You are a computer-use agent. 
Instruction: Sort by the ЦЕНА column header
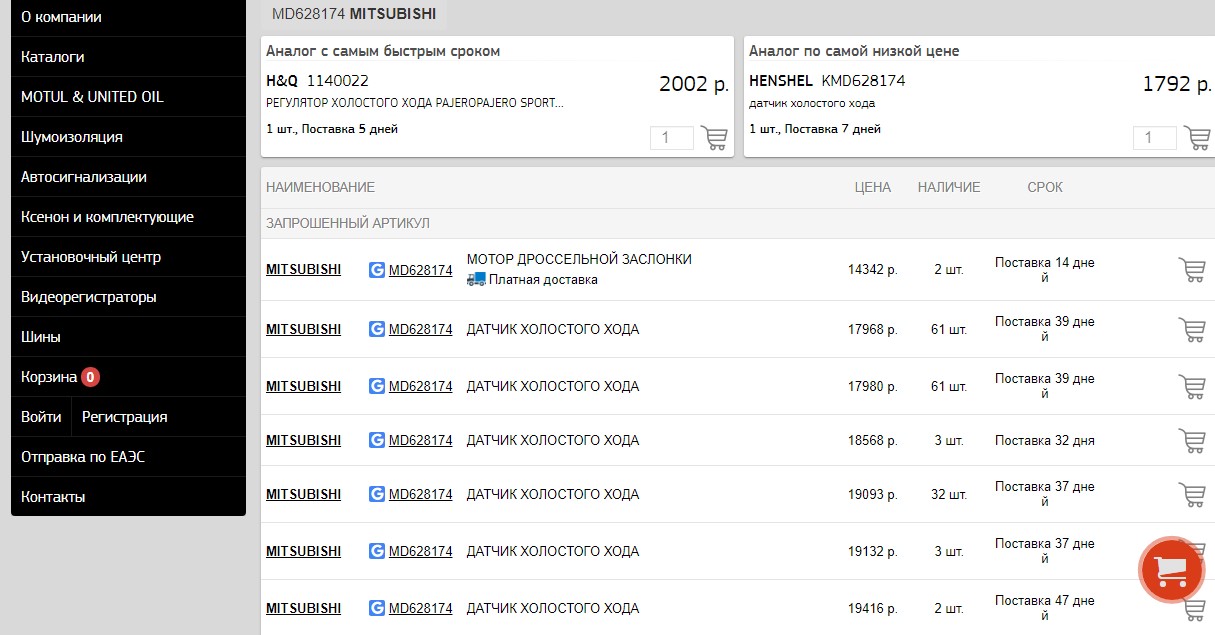[872, 187]
